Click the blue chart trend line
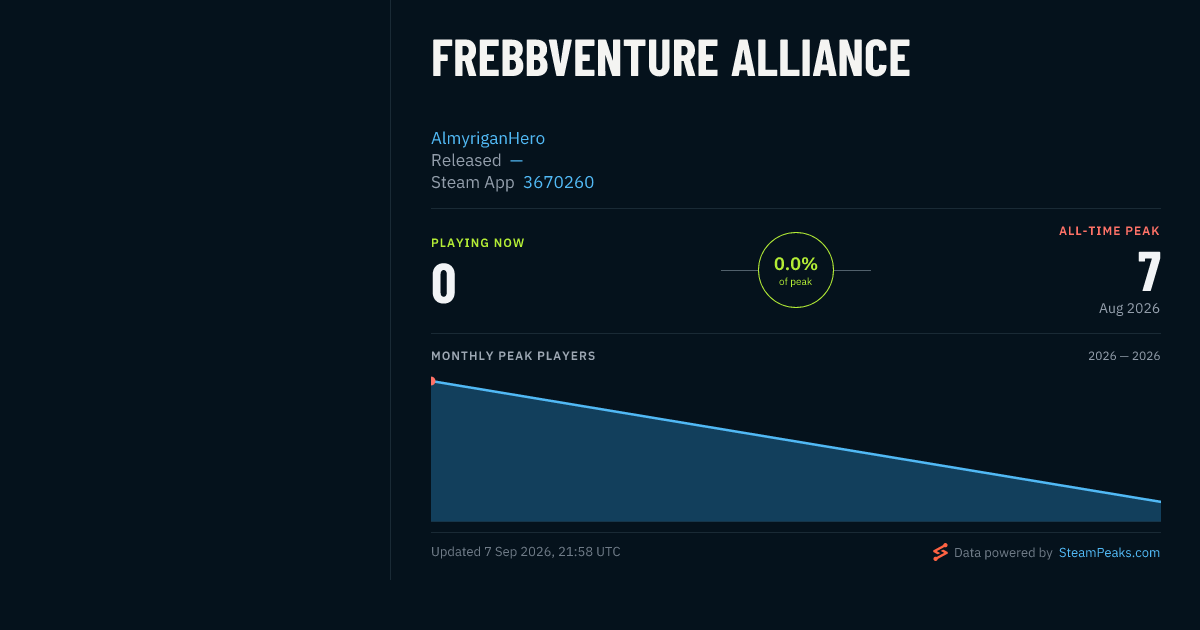The width and height of the screenshot is (1200, 630). 796,441
